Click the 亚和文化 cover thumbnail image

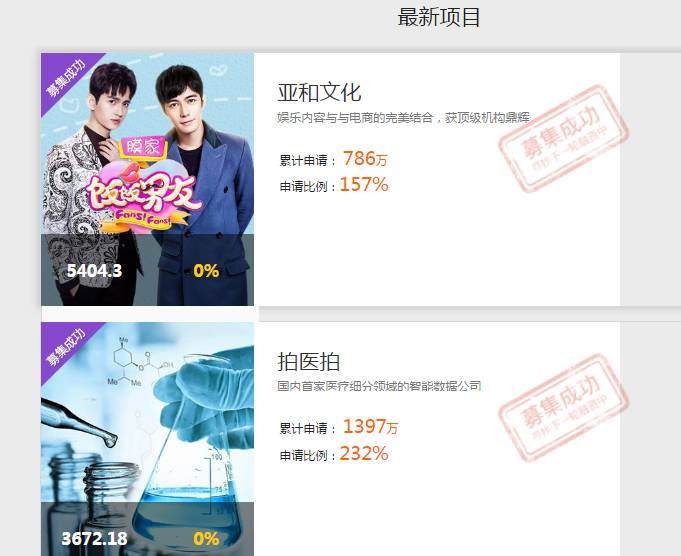pyautogui.click(x=147, y=179)
